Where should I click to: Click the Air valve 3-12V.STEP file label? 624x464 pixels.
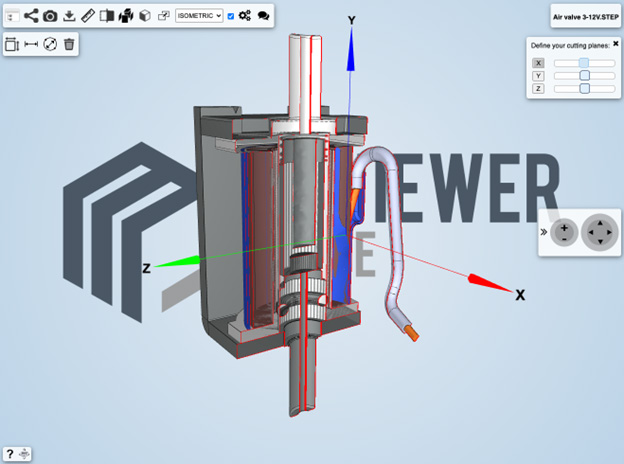tap(584, 17)
